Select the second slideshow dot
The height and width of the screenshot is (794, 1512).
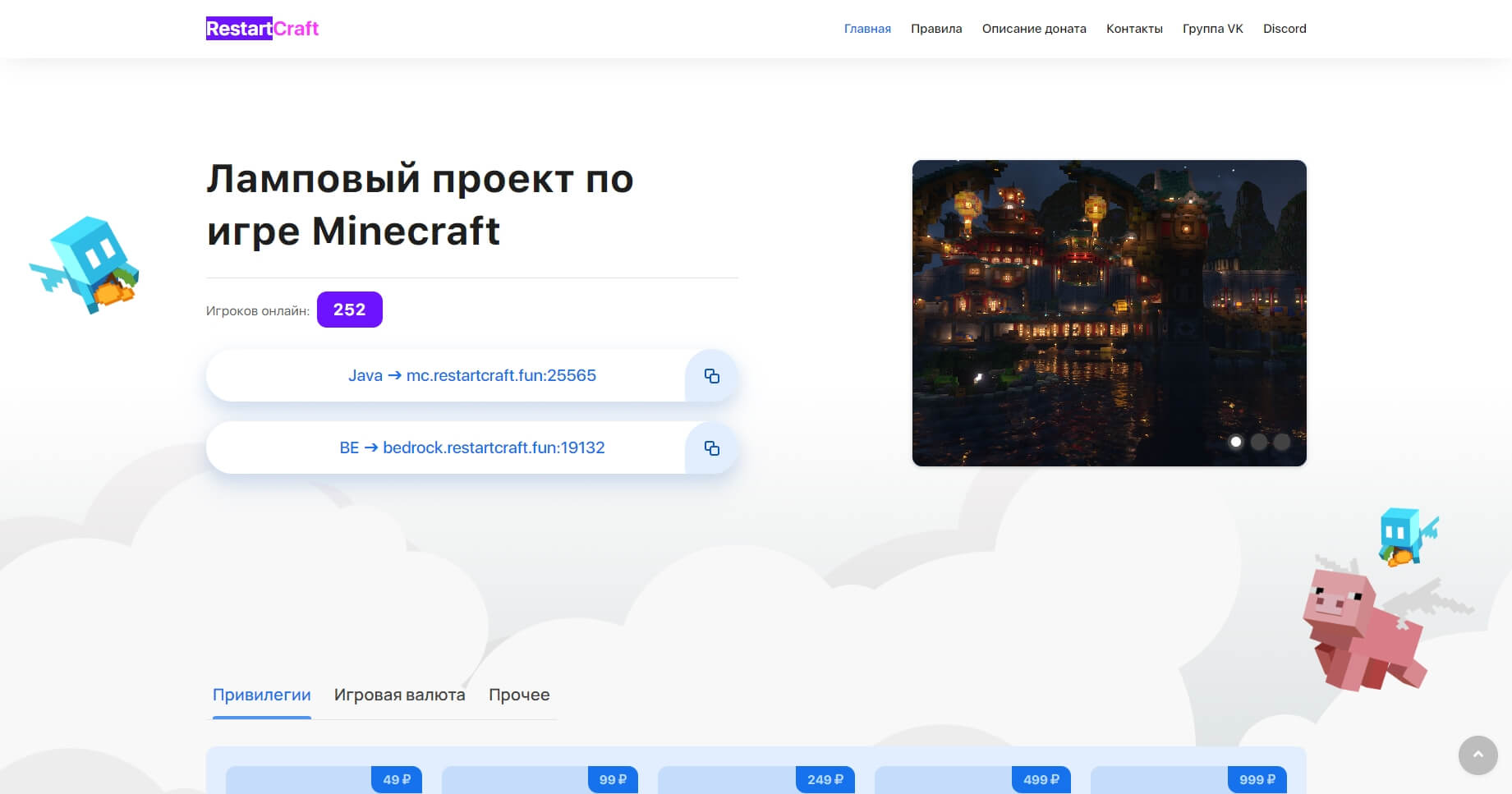pyautogui.click(x=1258, y=442)
